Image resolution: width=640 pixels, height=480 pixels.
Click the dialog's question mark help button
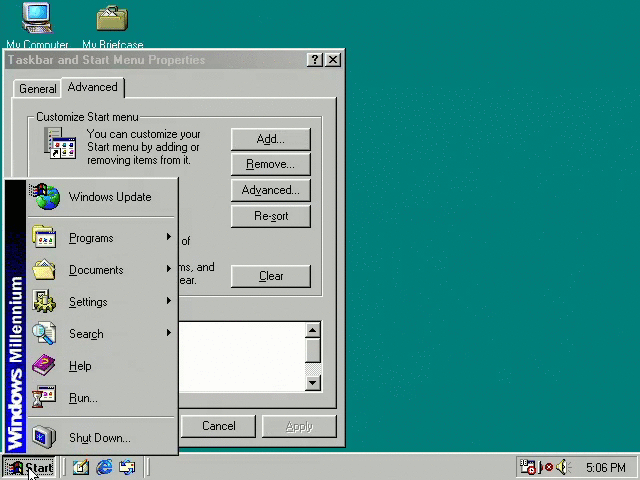315,60
